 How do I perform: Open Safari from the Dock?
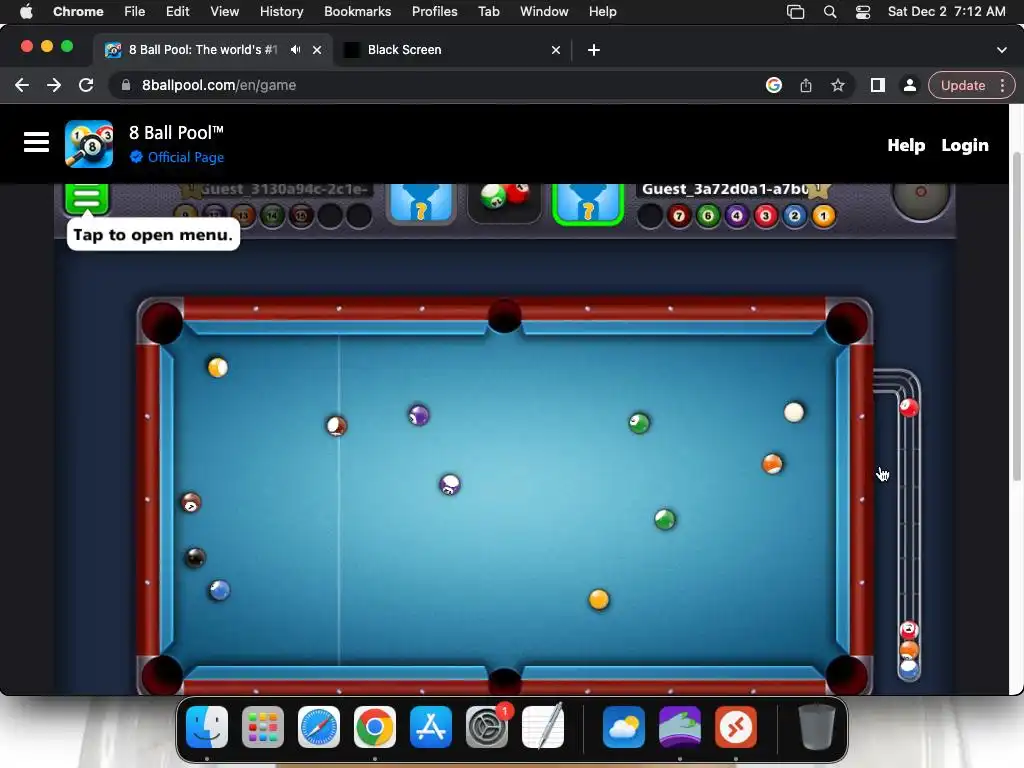[x=319, y=727]
